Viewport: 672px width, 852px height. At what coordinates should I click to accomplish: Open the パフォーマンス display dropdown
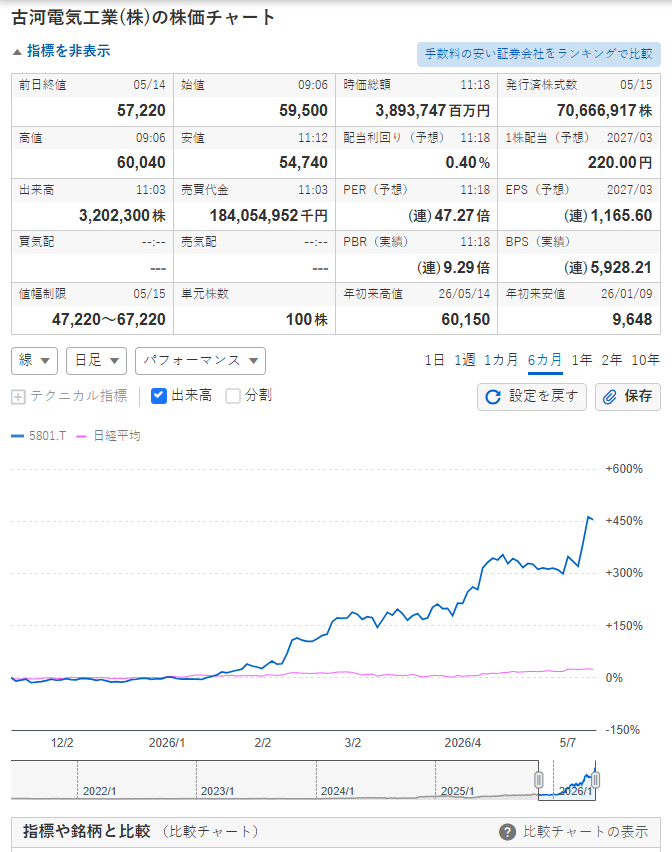(200, 361)
